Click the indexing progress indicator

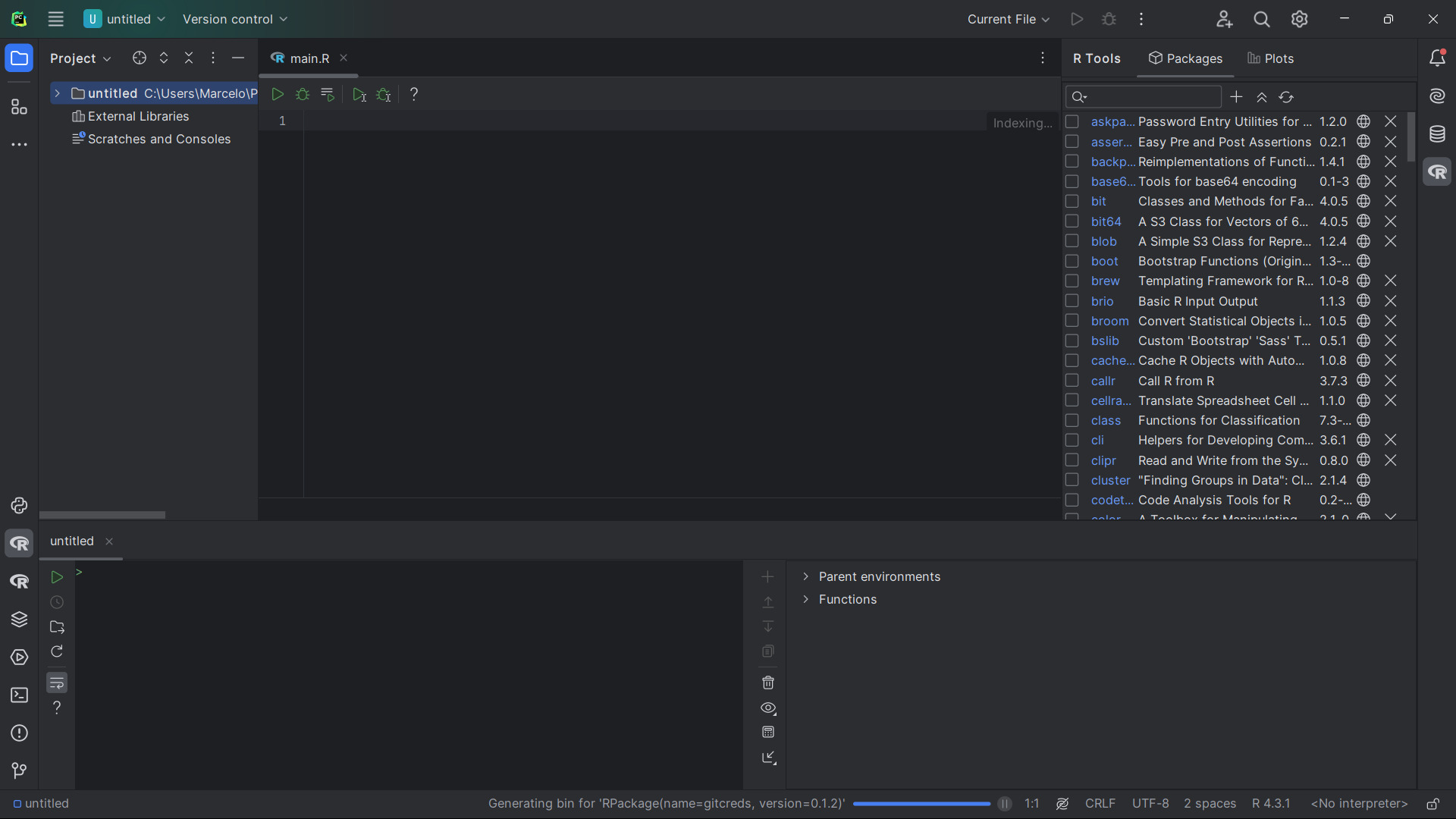click(1022, 122)
